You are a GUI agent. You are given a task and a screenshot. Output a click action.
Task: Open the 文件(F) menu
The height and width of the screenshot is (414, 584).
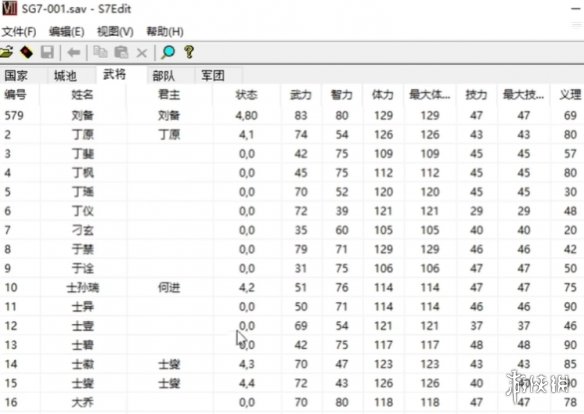[x=19, y=32]
